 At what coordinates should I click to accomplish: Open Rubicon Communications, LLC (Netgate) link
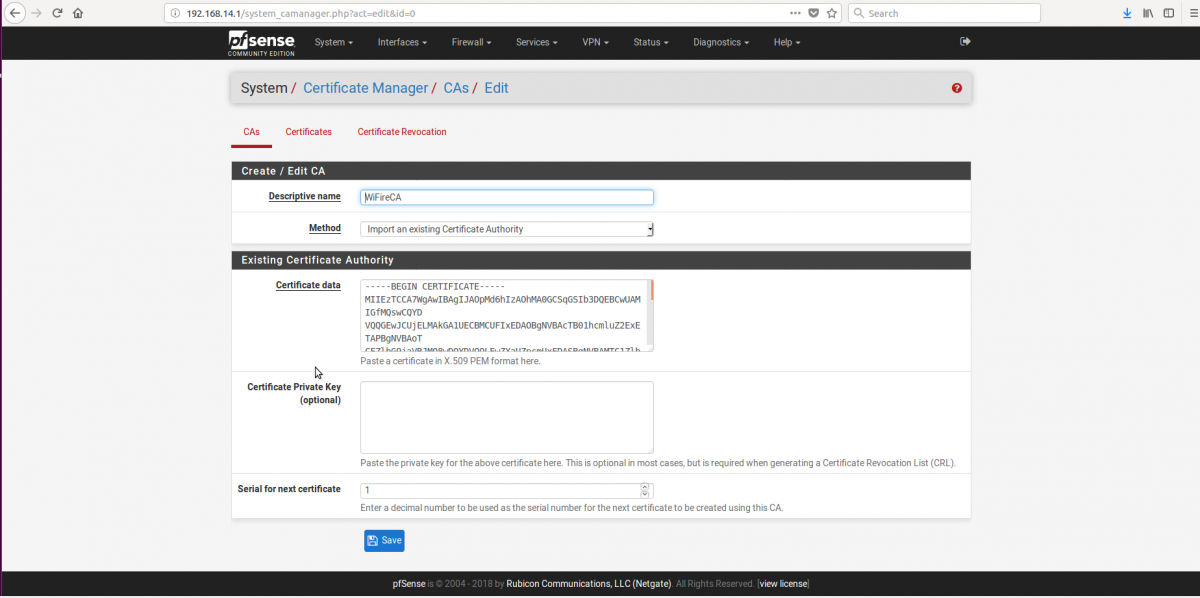point(588,584)
